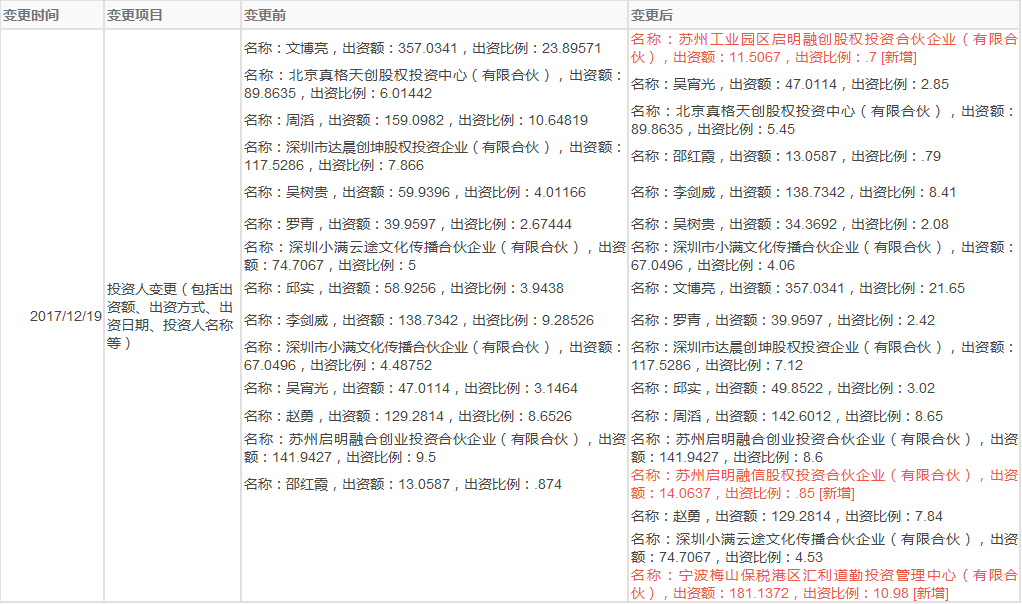This screenshot has width=1022, height=604.
Task: Click the 变更后 column header
Action: click(651, 16)
